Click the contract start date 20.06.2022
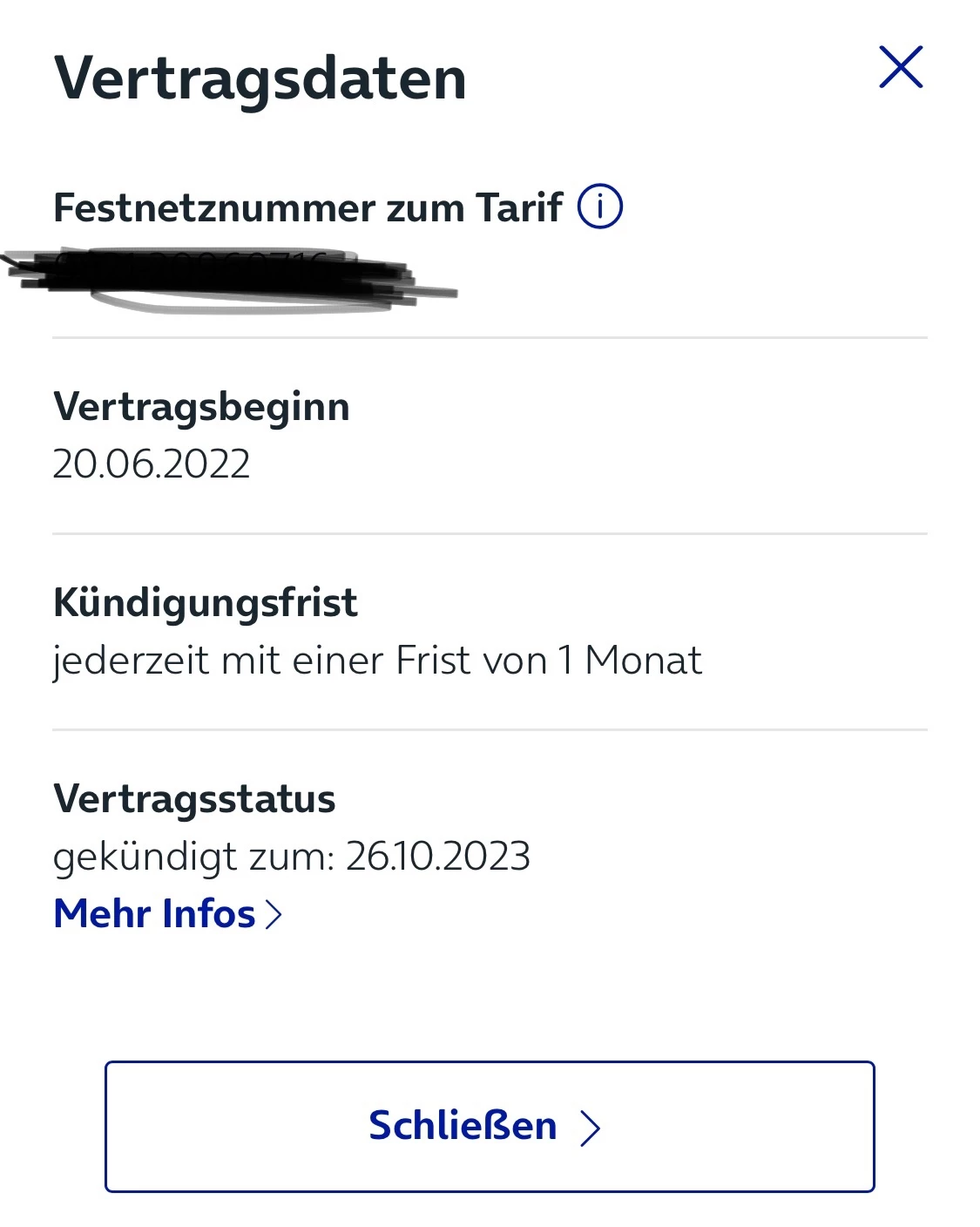Viewport: 980px width, 1227px height. pyautogui.click(x=152, y=464)
